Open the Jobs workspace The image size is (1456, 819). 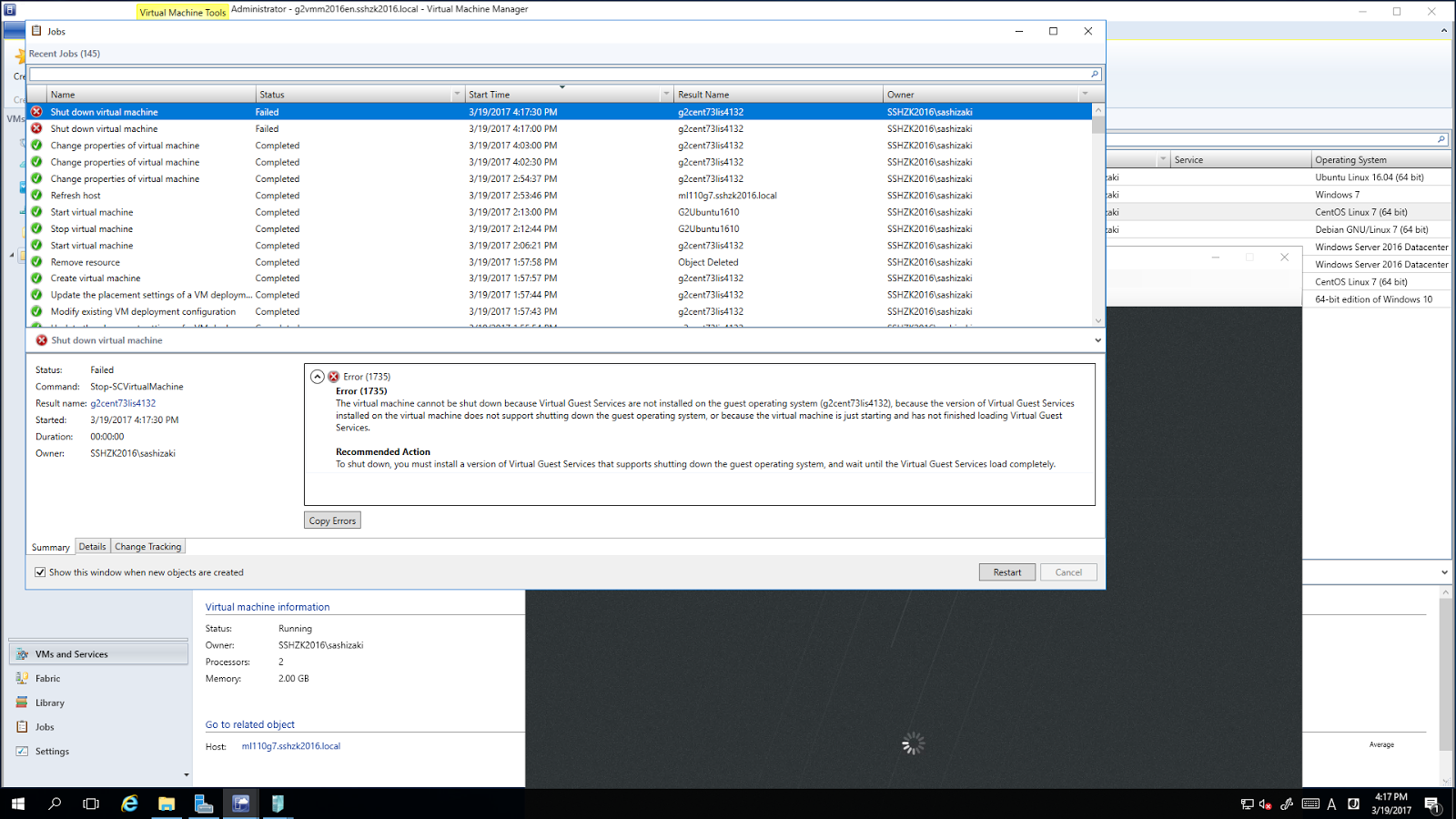tap(42, 726)
